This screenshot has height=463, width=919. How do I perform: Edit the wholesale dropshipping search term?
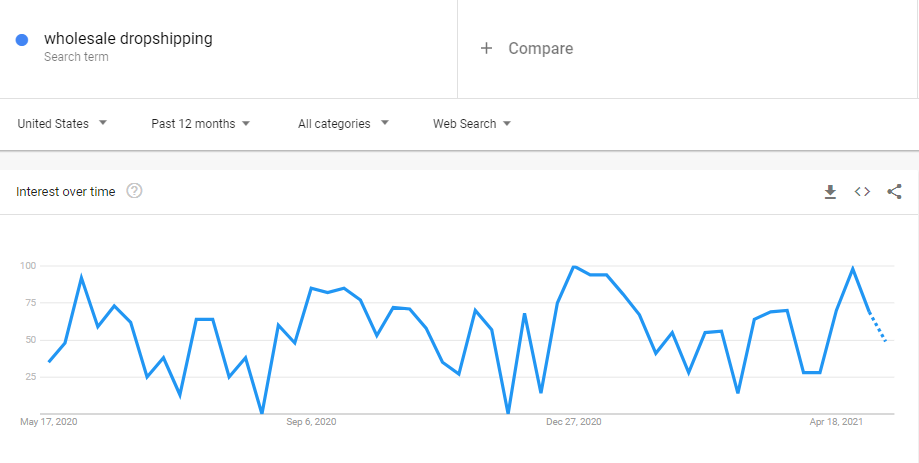click(x=128, y=39)
